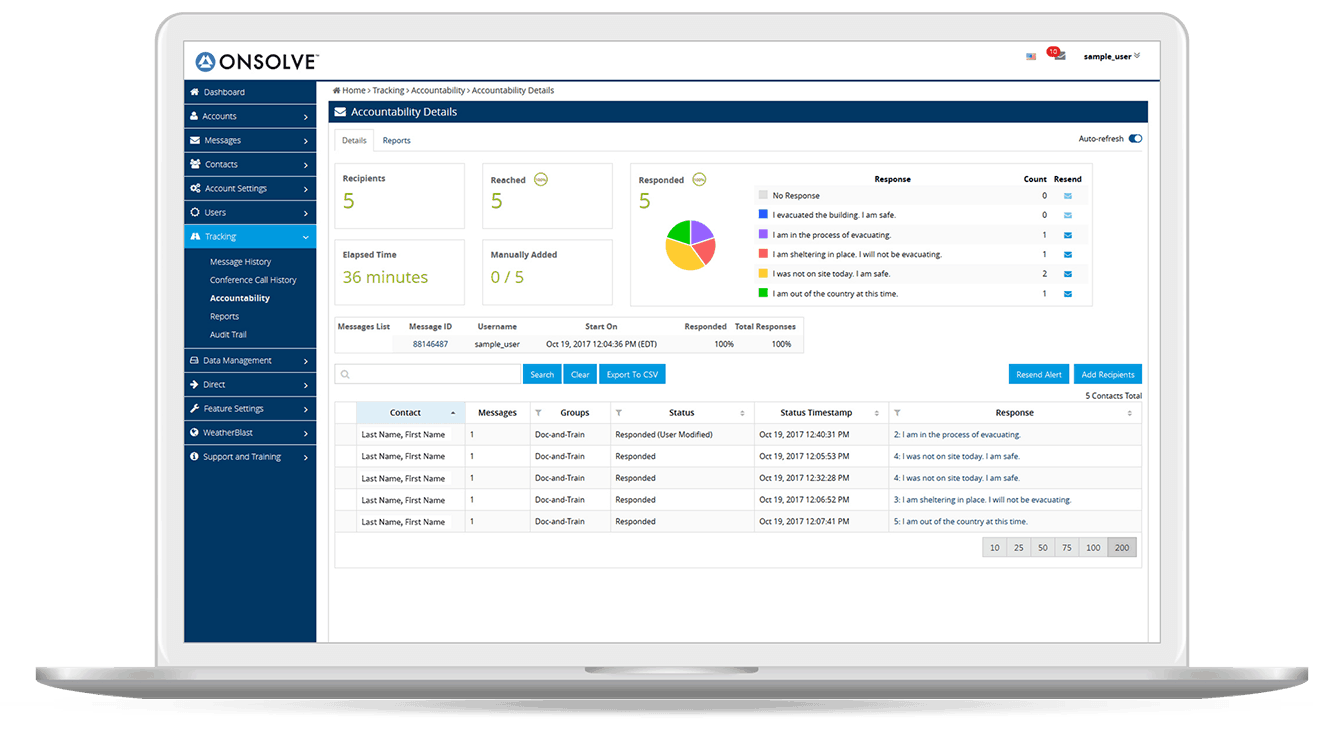Expand the Account Settings sidebar menu

click(250, 189)
